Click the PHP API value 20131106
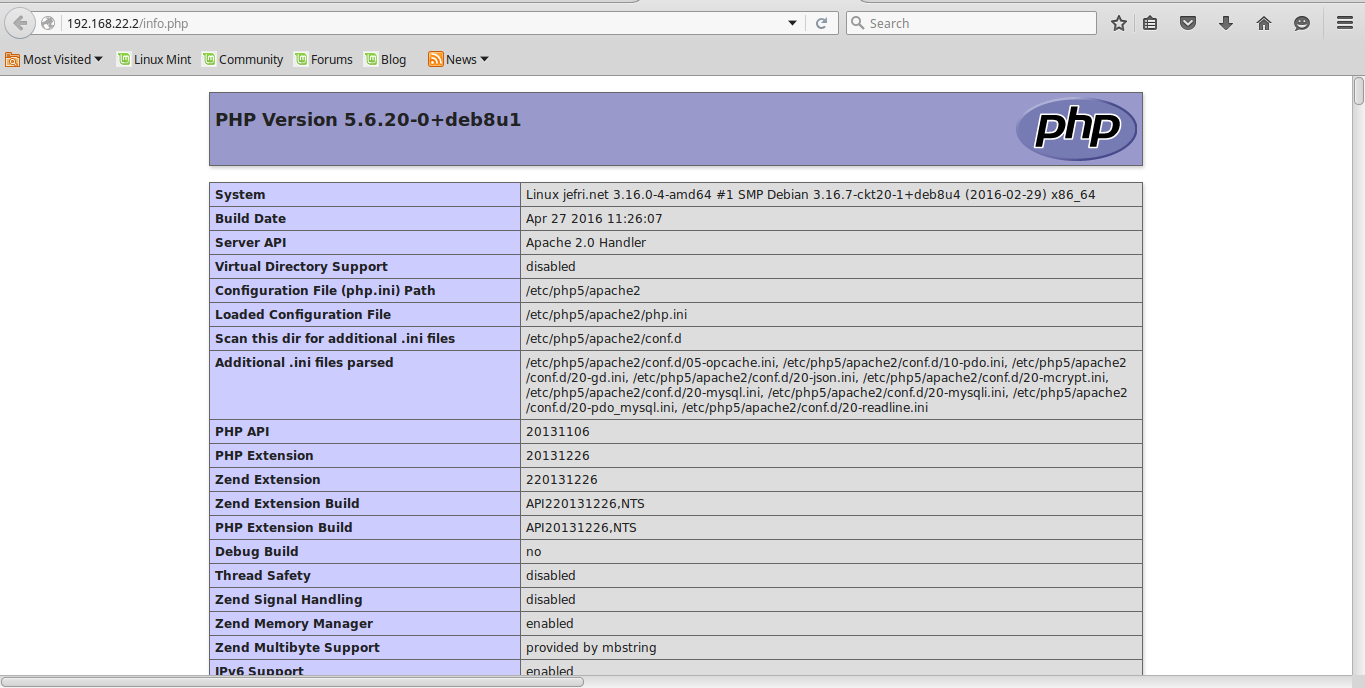The width and height of the screenshot is (1365, 688). (558, 432)
